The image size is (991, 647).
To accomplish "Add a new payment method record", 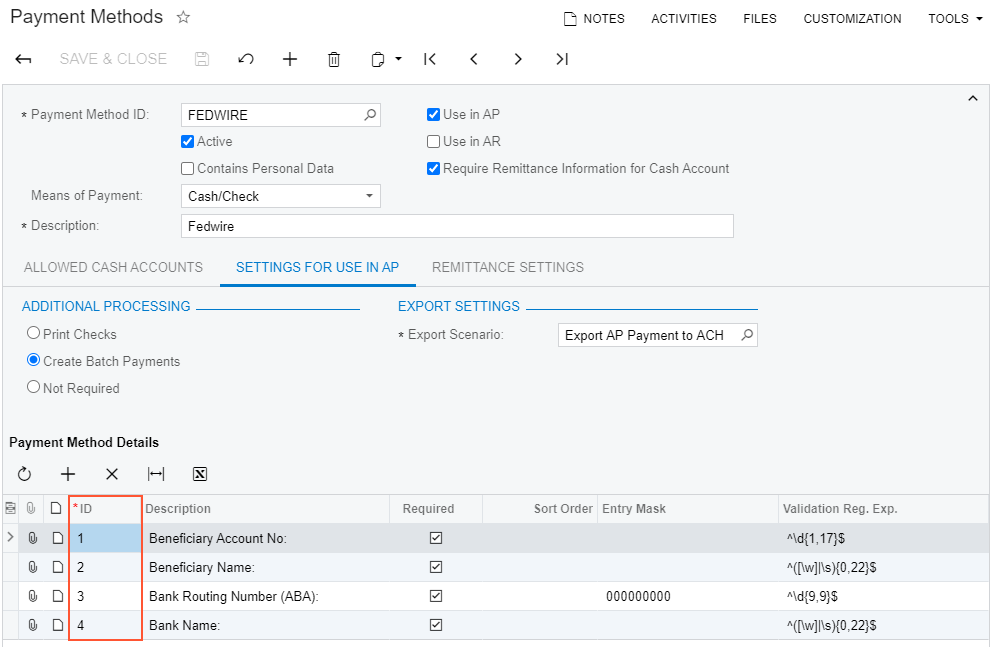I will [x=290, y=59].
